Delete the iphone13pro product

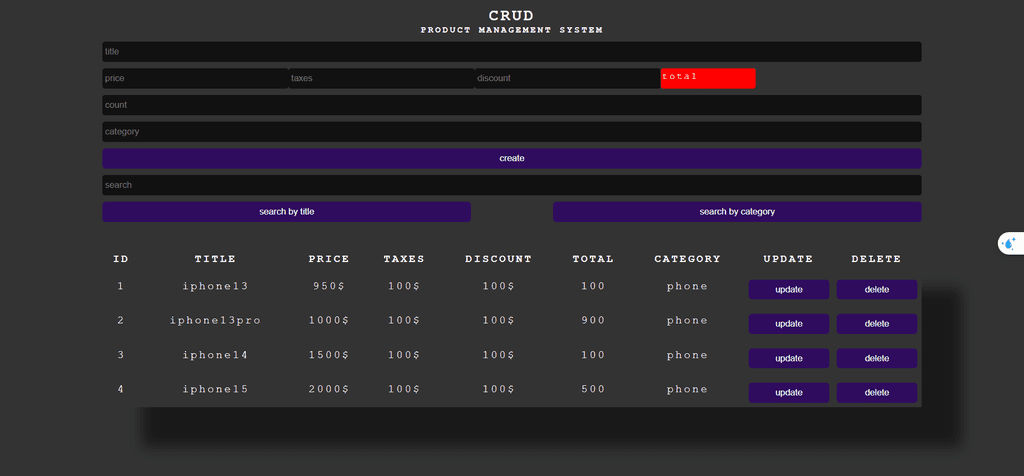(876, 324)
